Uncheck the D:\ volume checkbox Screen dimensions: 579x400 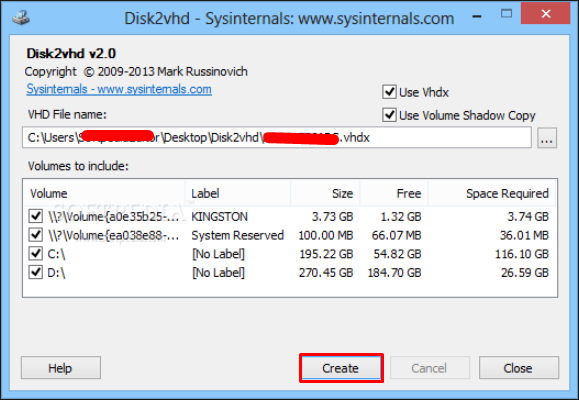[x=35, y=273]
